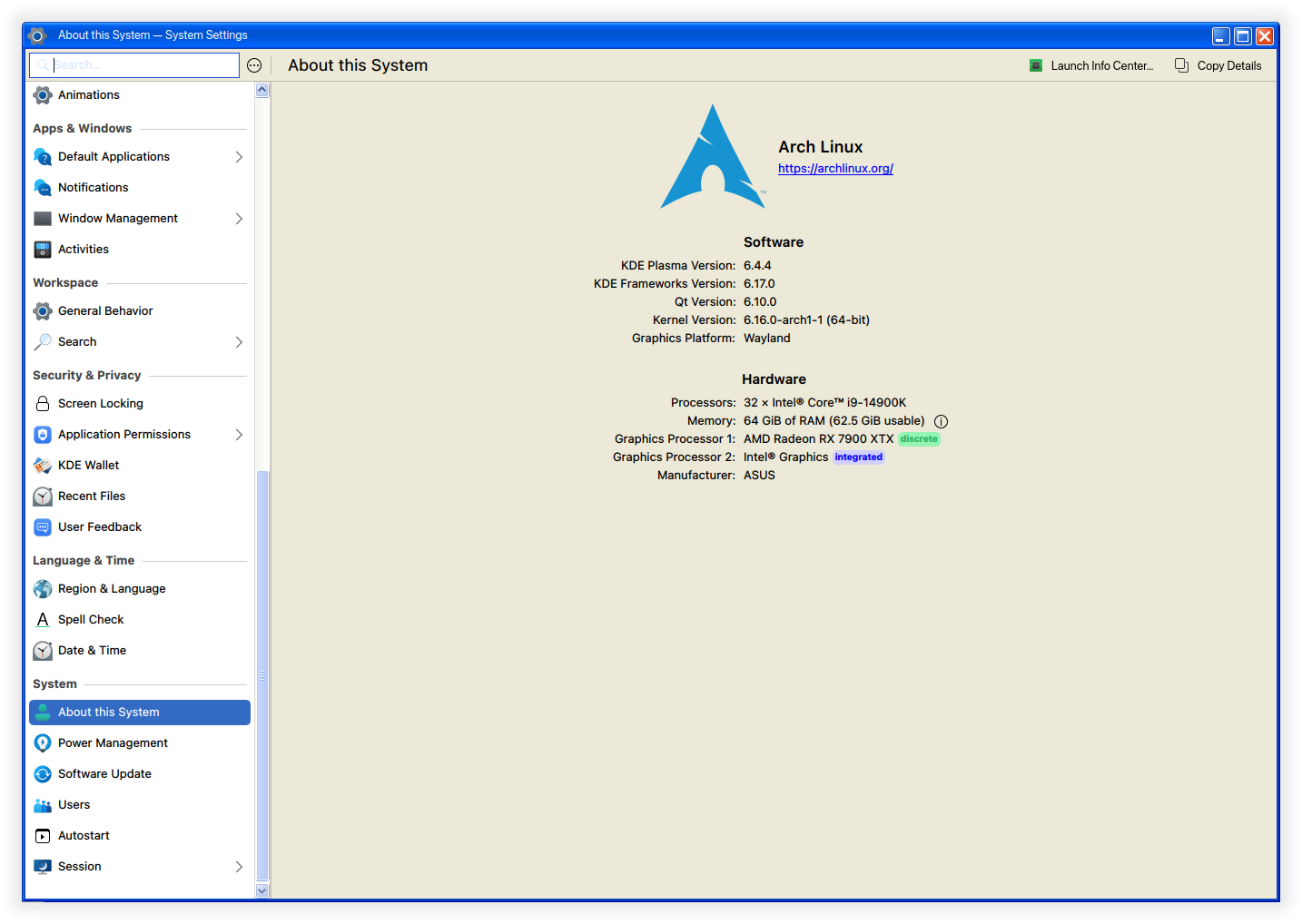Open the sidebar options menu button
1302x924 pixels.
click(254, 65)
